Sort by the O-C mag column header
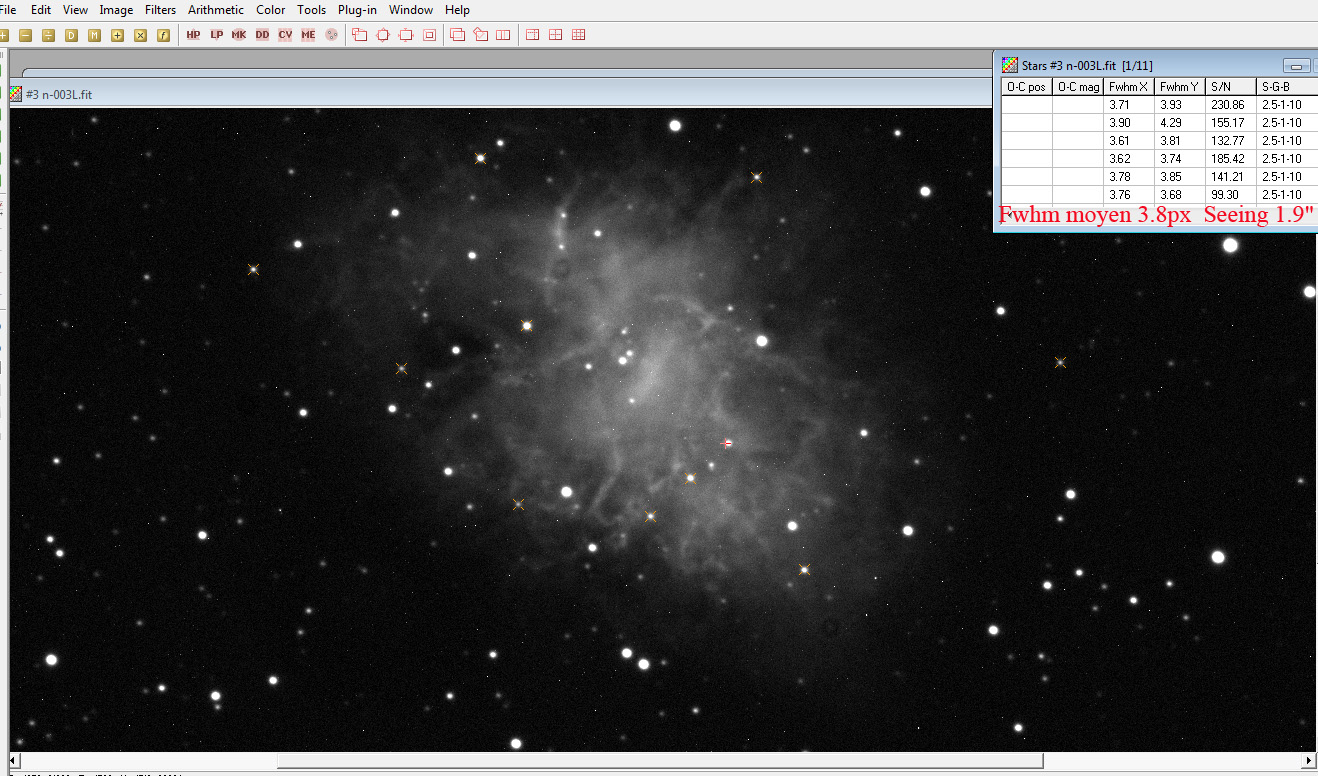 pyautogui.click(x=1079, y=87)
